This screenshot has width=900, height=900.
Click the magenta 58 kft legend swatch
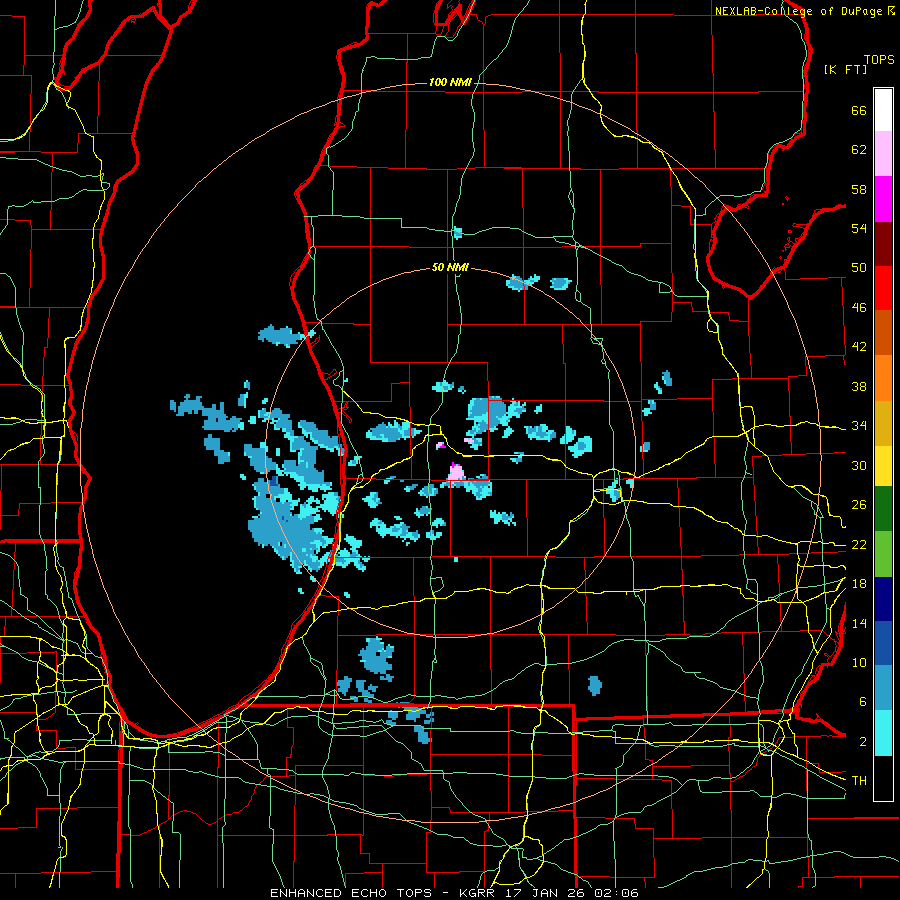point(883,199)
